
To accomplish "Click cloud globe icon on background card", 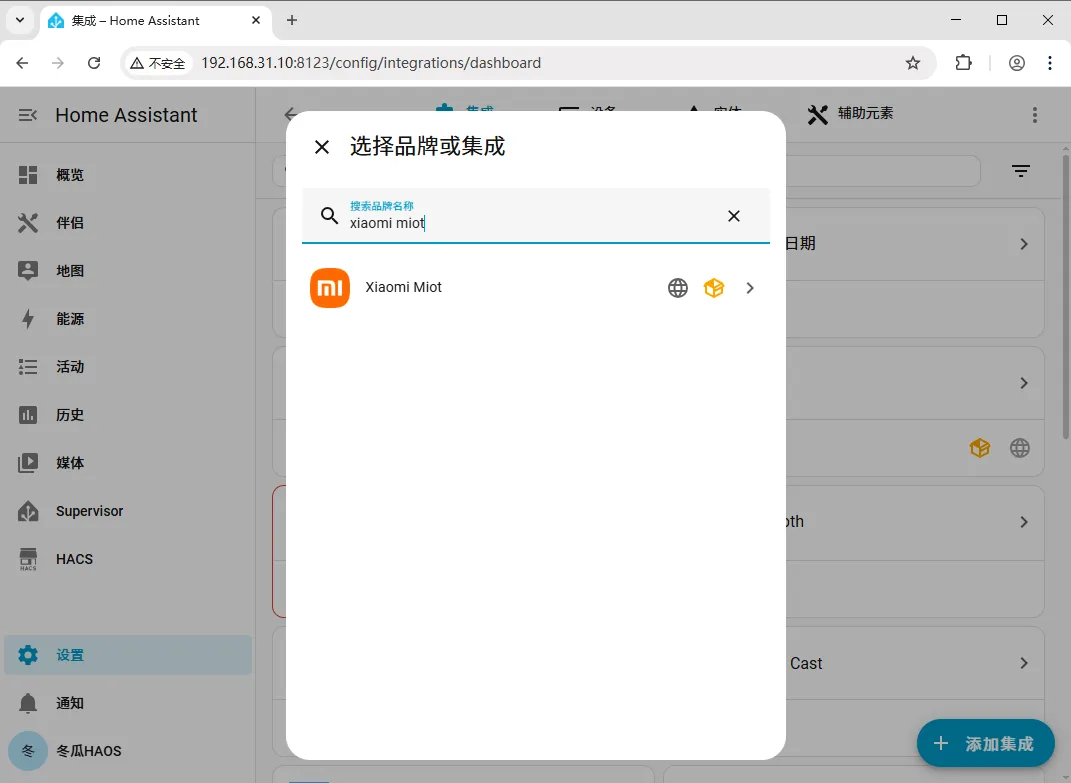I will coord(1020,448).
